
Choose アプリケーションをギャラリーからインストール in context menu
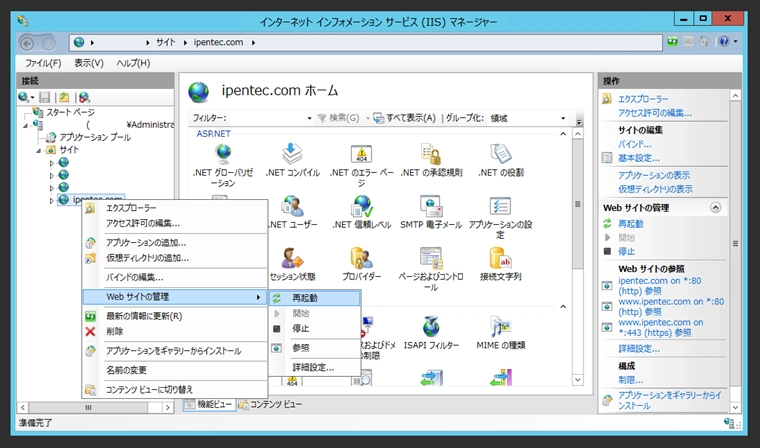[x=175, y=351]
